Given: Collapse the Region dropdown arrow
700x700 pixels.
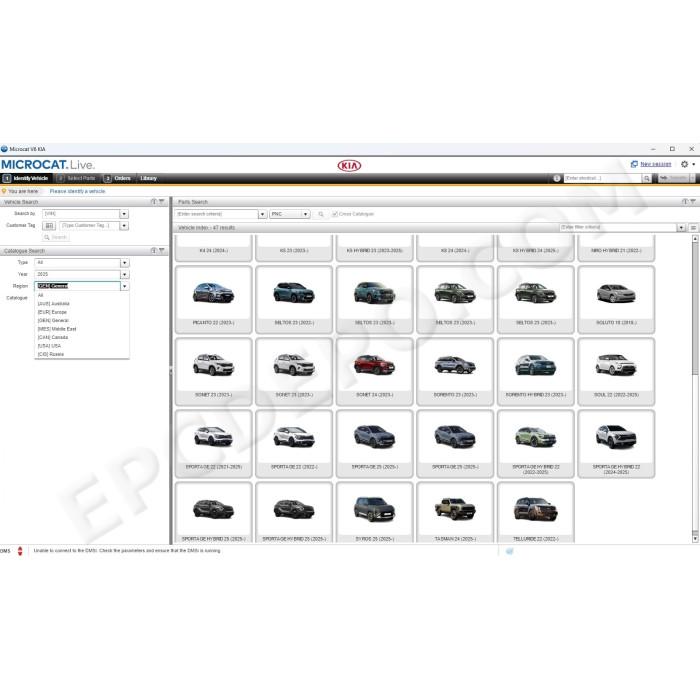Looking at the screenshot, I should pos(125,286).
